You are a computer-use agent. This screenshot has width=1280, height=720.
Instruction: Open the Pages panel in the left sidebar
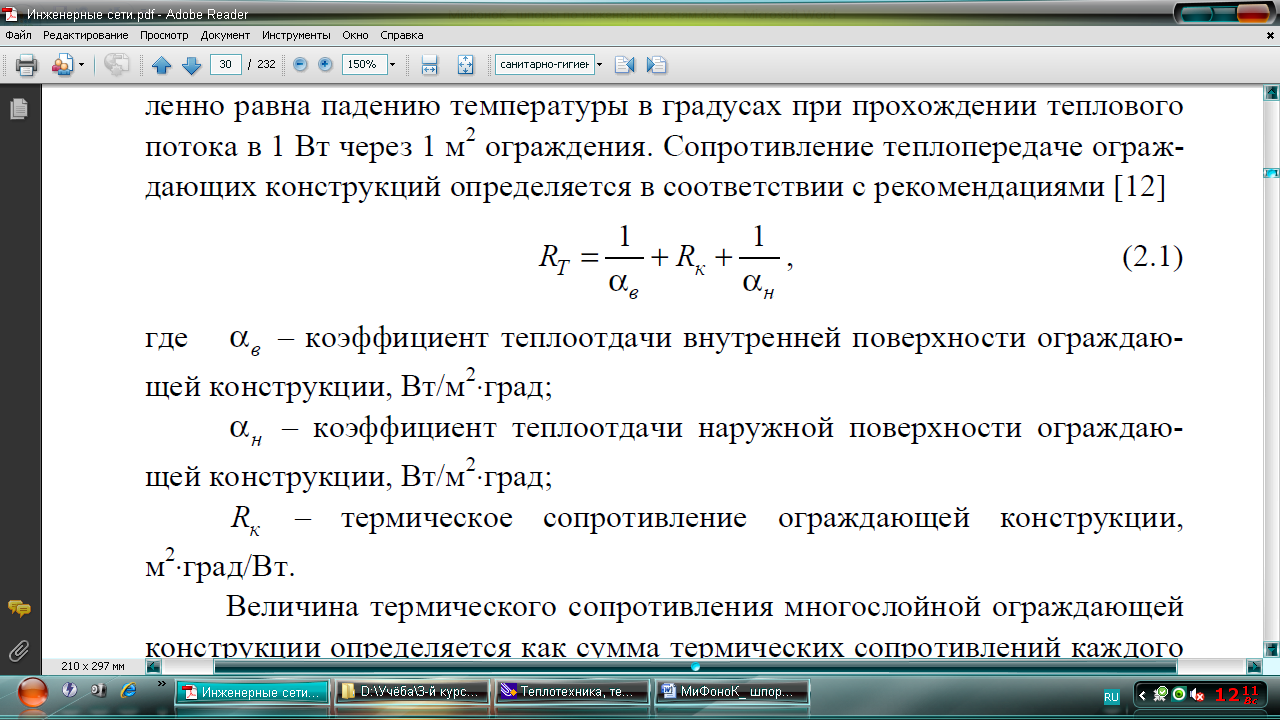click(18, 110)
